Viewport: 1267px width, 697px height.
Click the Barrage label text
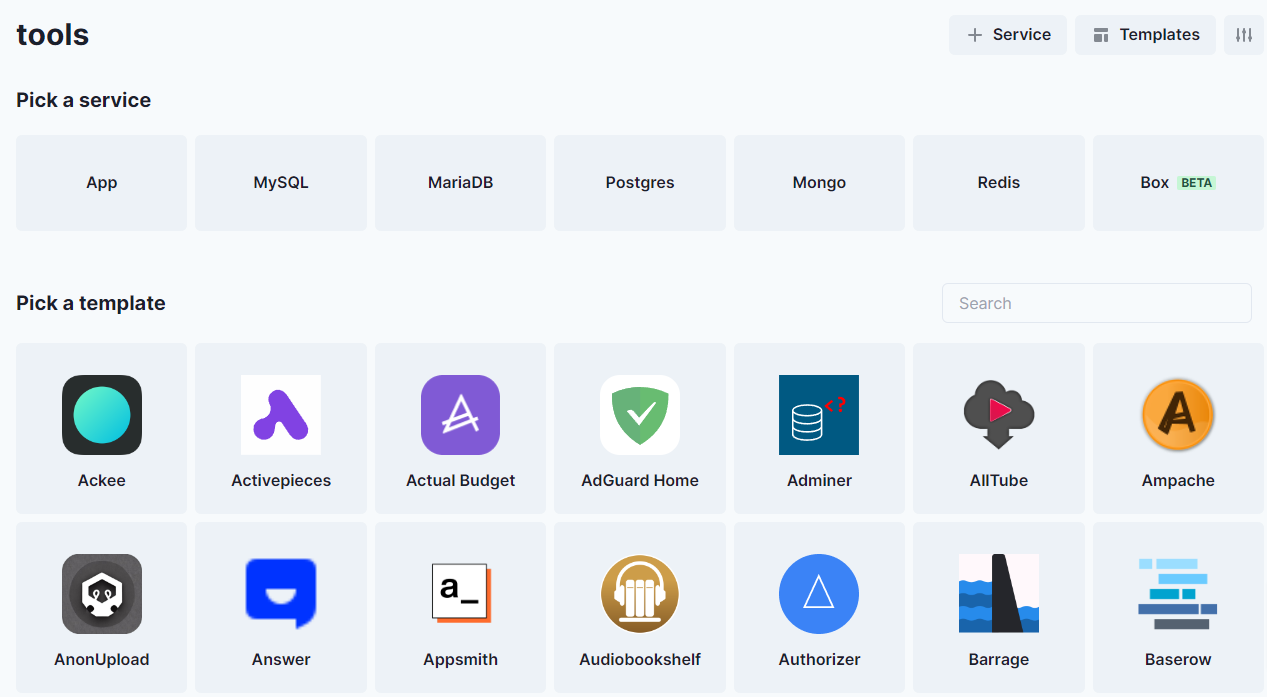pos(999,660)
